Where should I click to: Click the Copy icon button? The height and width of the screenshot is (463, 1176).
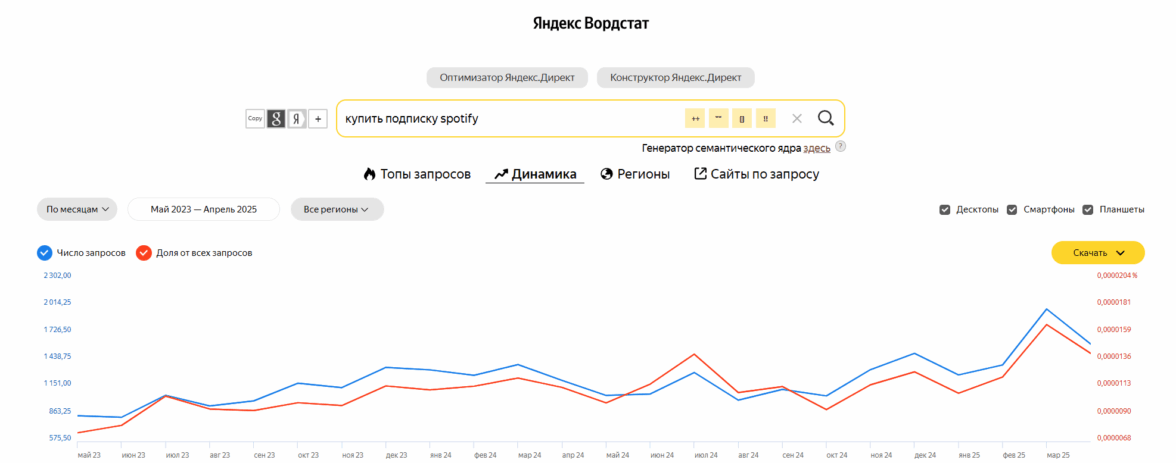pyautogui.click(x=255, y=119)
